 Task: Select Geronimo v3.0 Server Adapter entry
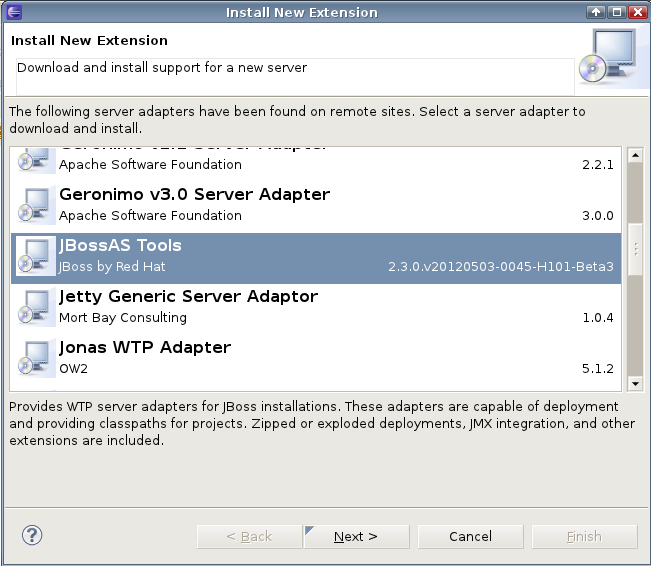point(300,204)
